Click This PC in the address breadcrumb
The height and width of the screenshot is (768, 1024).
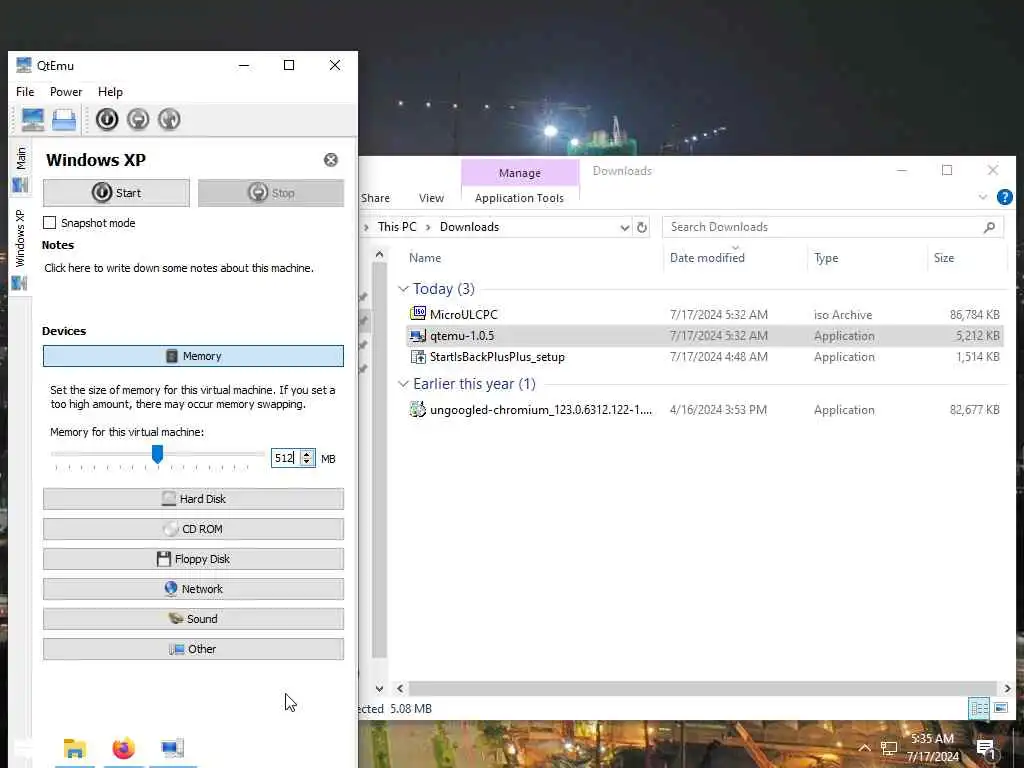[396, 227]
